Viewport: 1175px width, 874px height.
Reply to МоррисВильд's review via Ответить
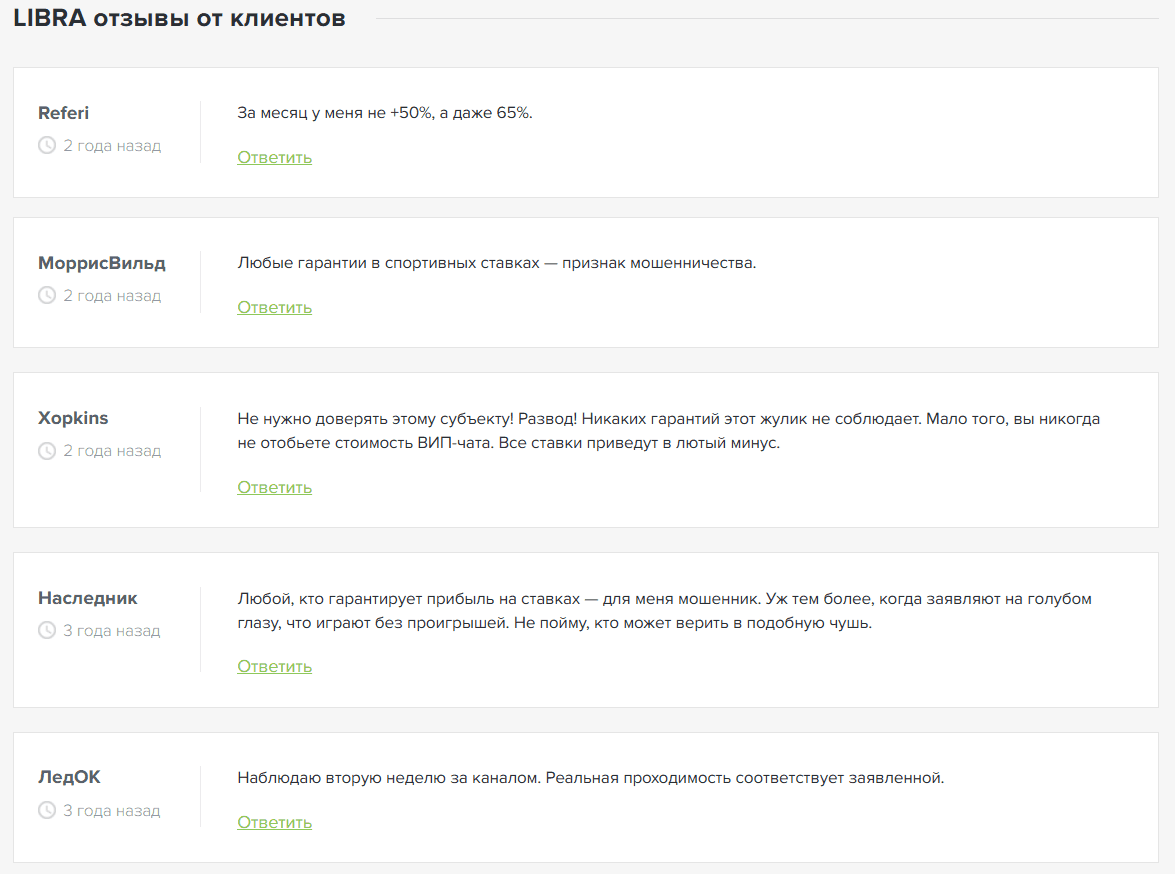(274, 307)
